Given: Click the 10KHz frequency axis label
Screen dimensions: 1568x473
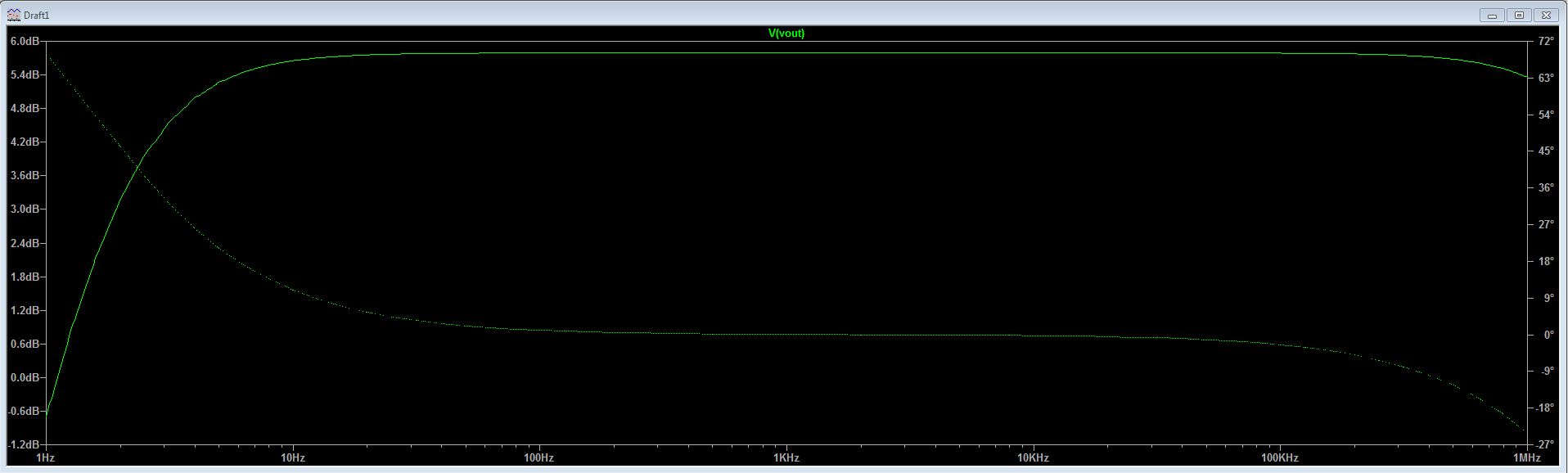Looking at the screenshot, I should point(1033,458).
